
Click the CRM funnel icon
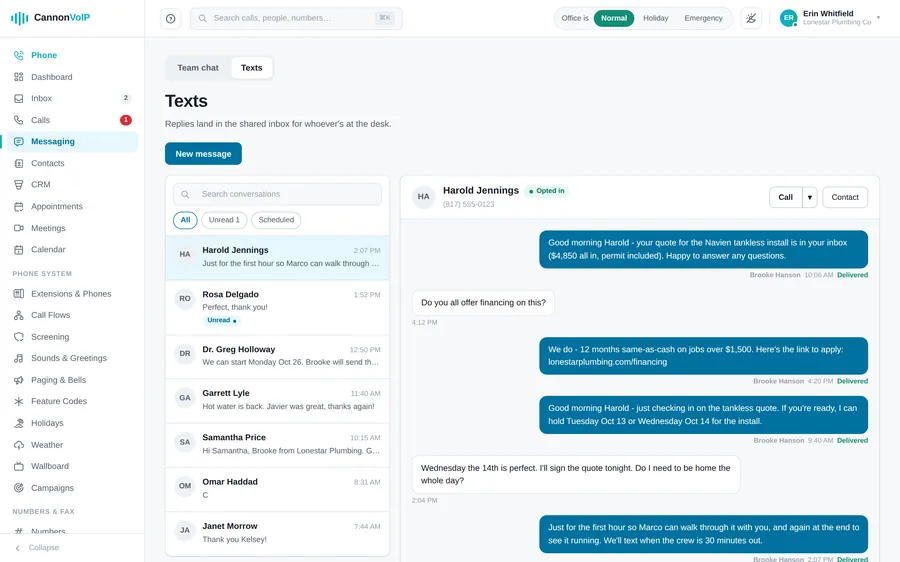point(19,185)
